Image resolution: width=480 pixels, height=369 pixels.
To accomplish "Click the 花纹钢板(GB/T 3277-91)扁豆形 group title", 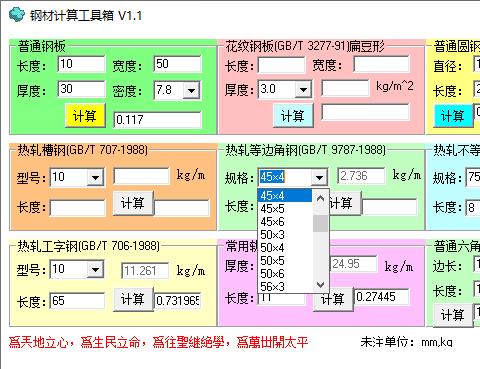I will (x=305, y=46).
